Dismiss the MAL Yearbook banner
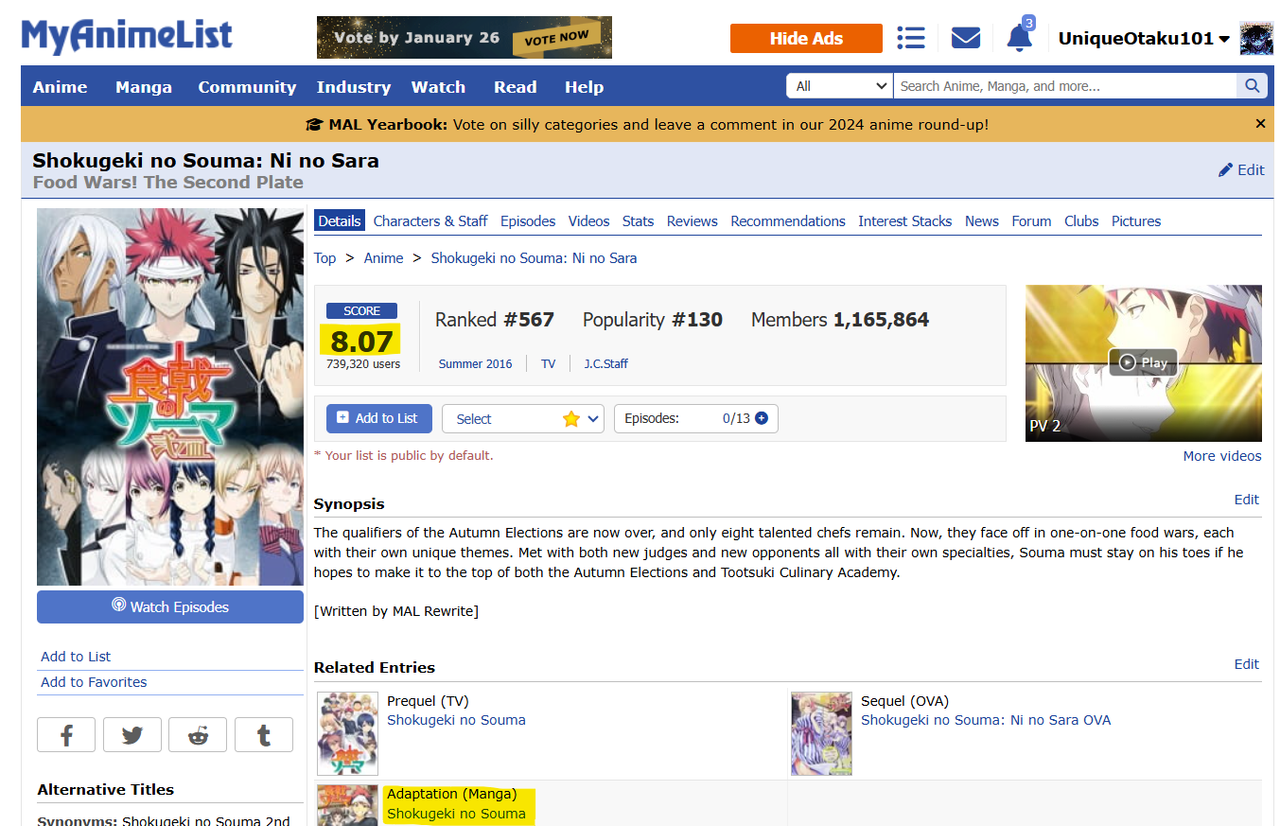 point(1260,124)
